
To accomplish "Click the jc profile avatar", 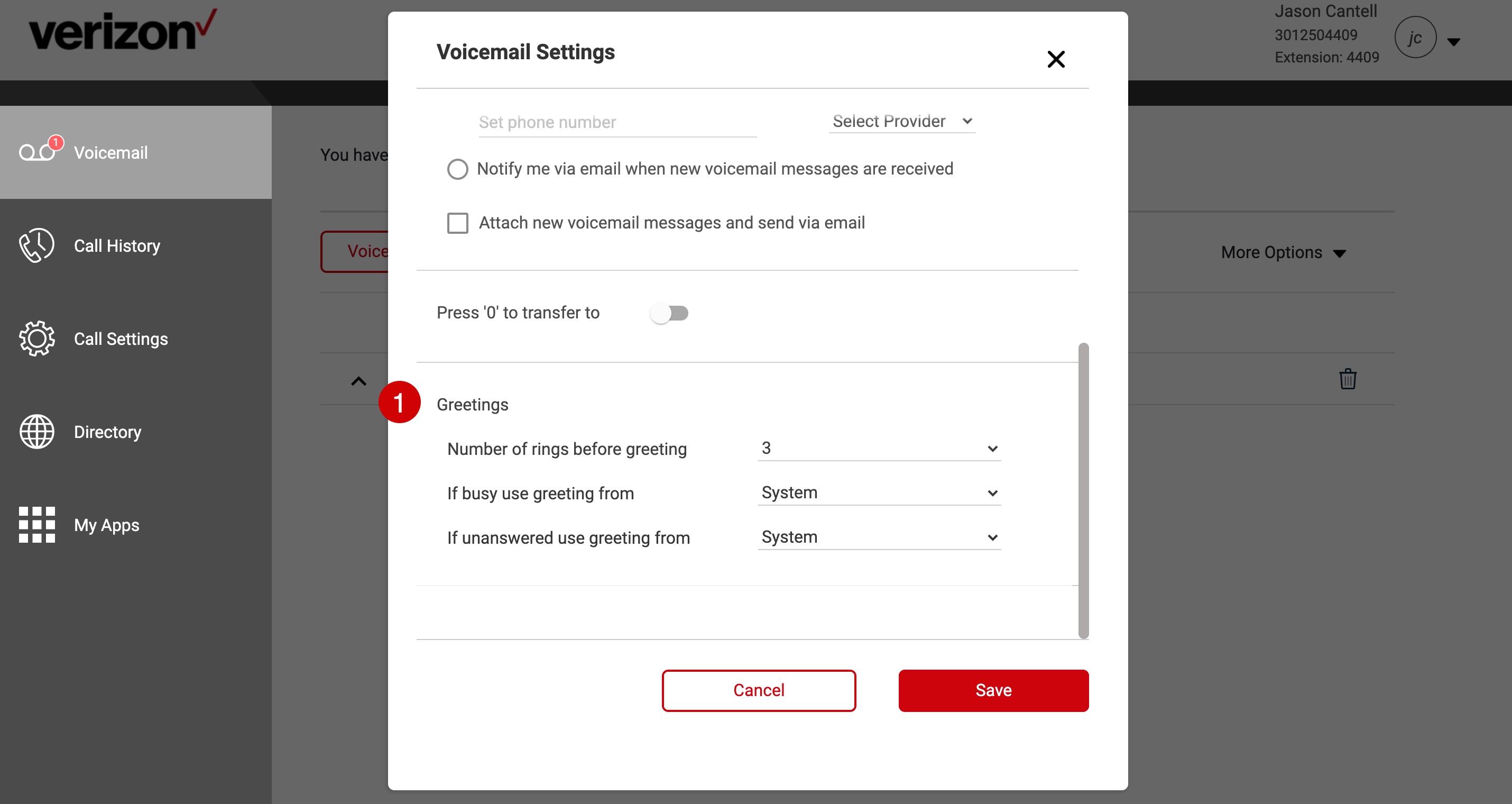I will [1415, 38].
